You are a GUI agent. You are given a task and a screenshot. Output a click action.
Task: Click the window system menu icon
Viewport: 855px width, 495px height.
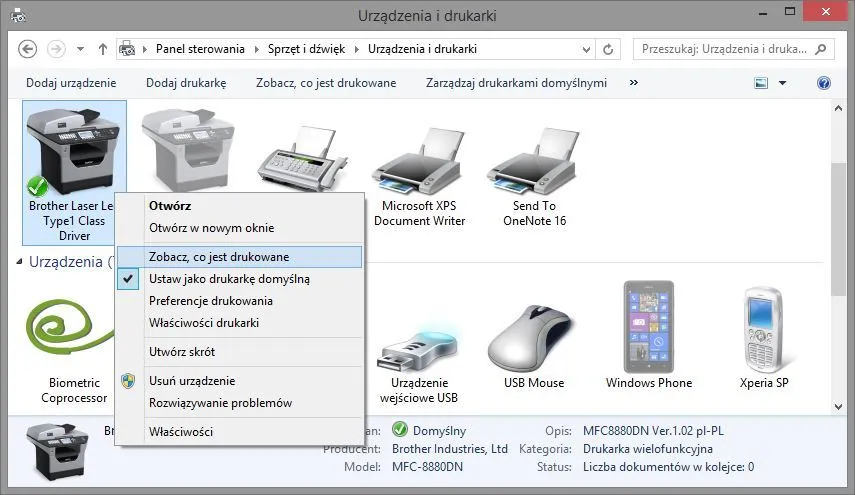point(18,15)
